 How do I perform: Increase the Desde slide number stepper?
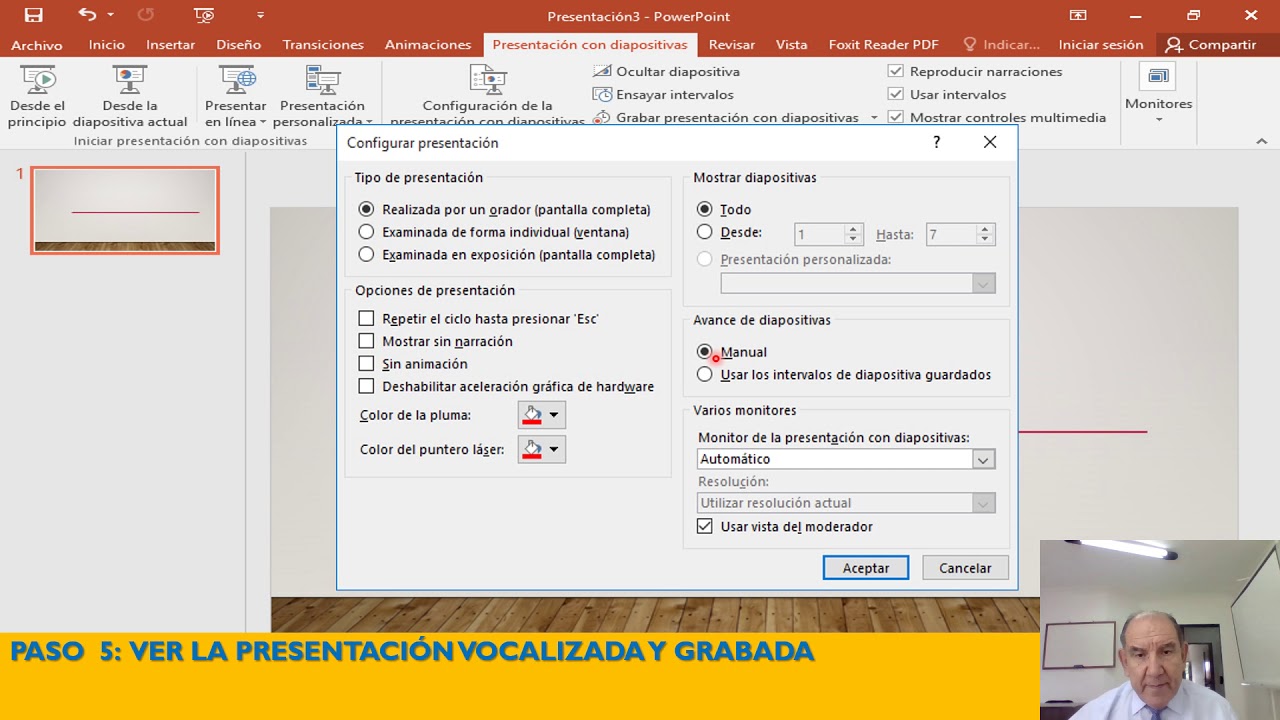(x=853, y=229)
